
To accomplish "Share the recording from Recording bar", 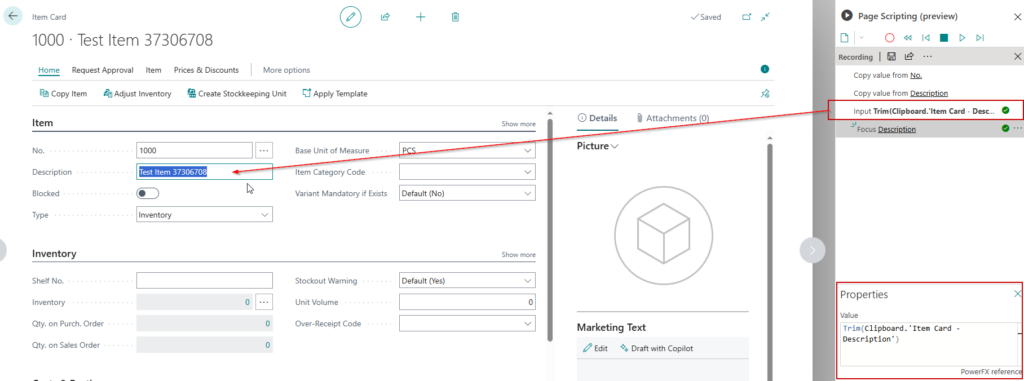I will [x=909, y=57].
